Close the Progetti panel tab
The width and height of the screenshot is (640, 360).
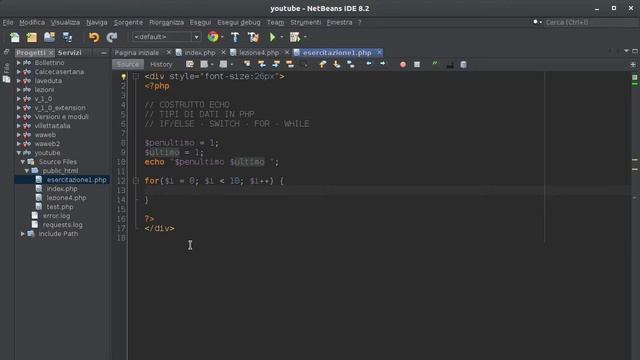[x=51, y=53]
